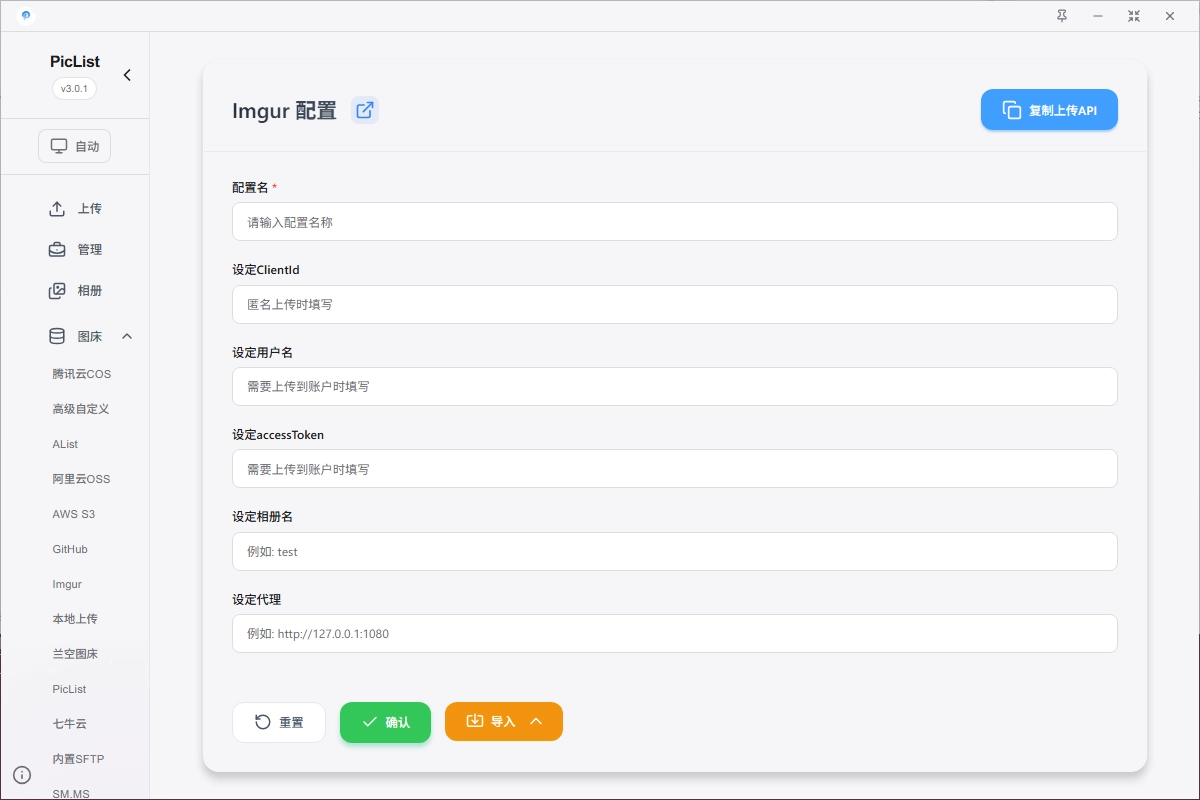The height and width of the screenshot is (800, 1200).
Task: Select AWS S3 picture bed
Action: (73, 514)
